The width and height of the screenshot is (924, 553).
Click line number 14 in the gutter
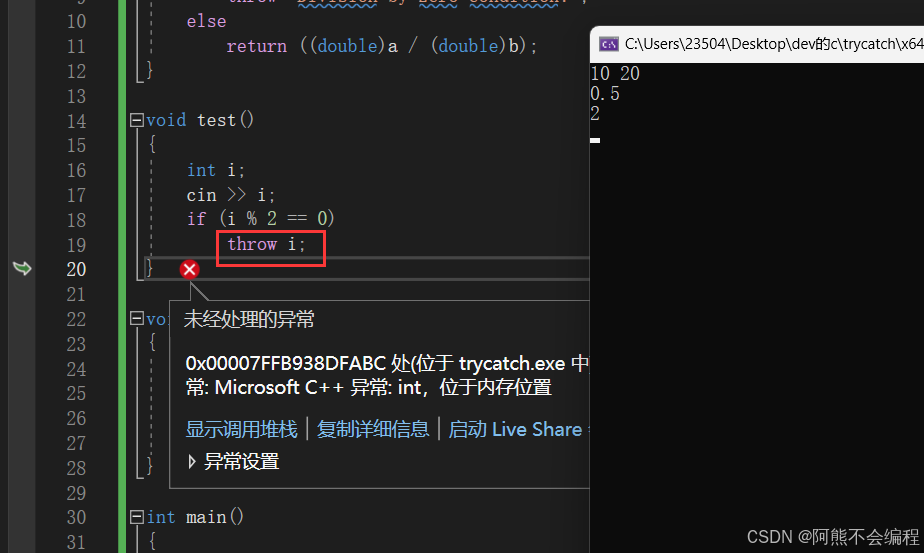coord(76,121)
